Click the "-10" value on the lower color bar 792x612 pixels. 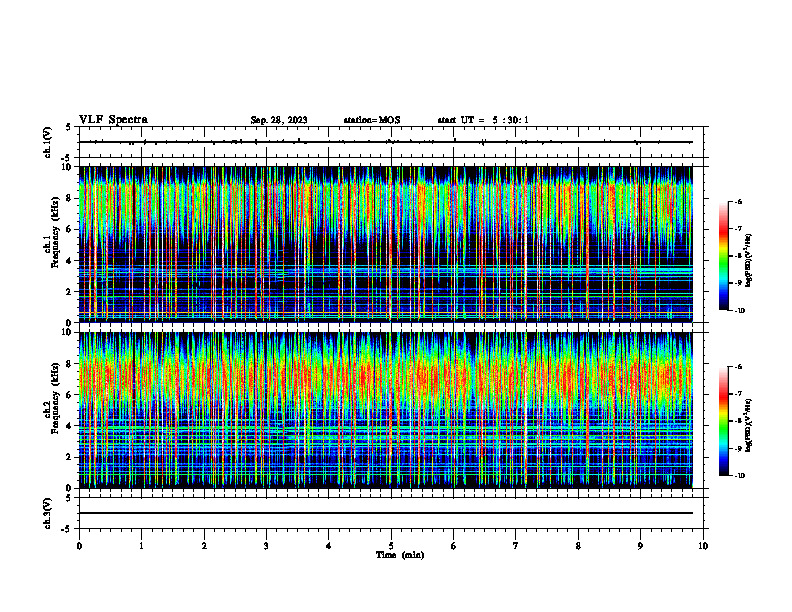[x=739, y=475]
